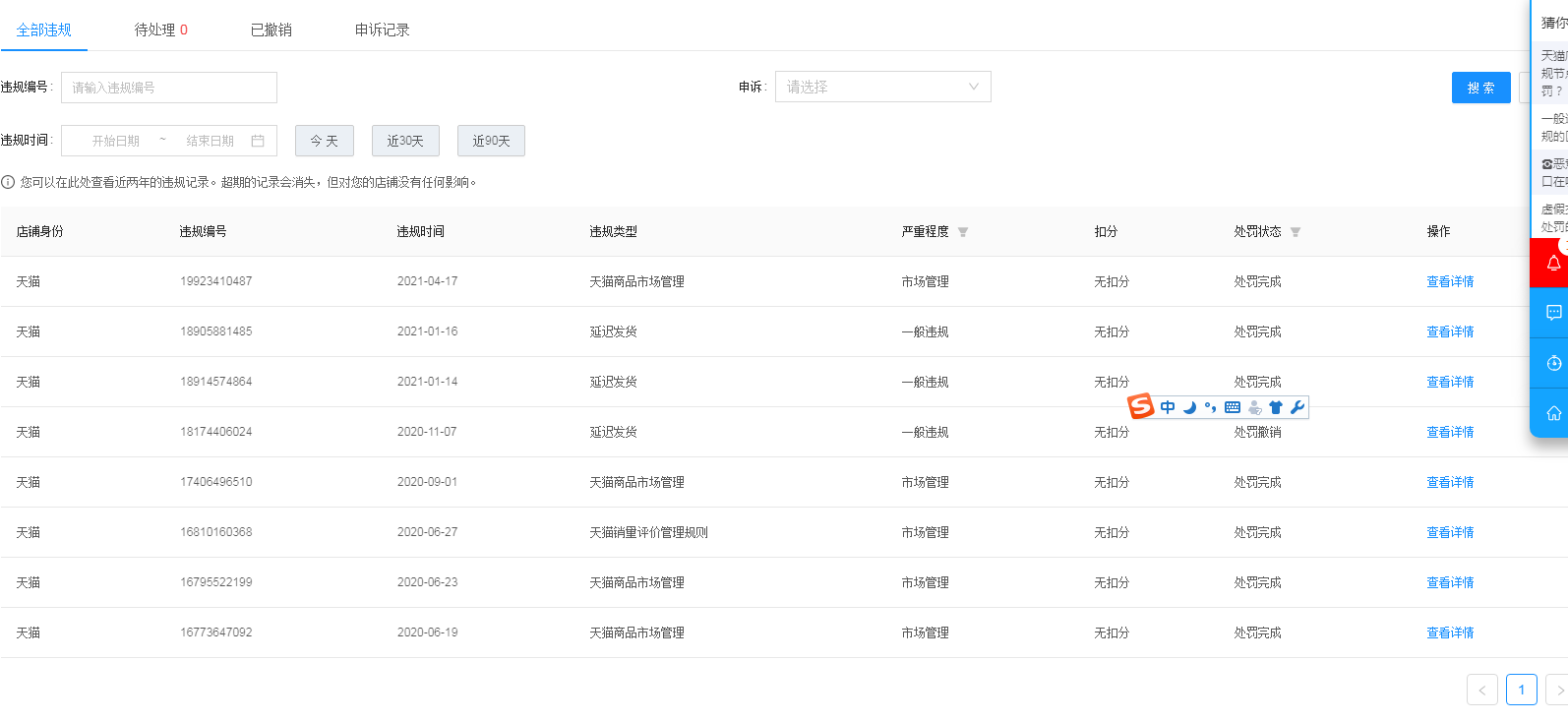Click the 违规编号 column header

203,231
